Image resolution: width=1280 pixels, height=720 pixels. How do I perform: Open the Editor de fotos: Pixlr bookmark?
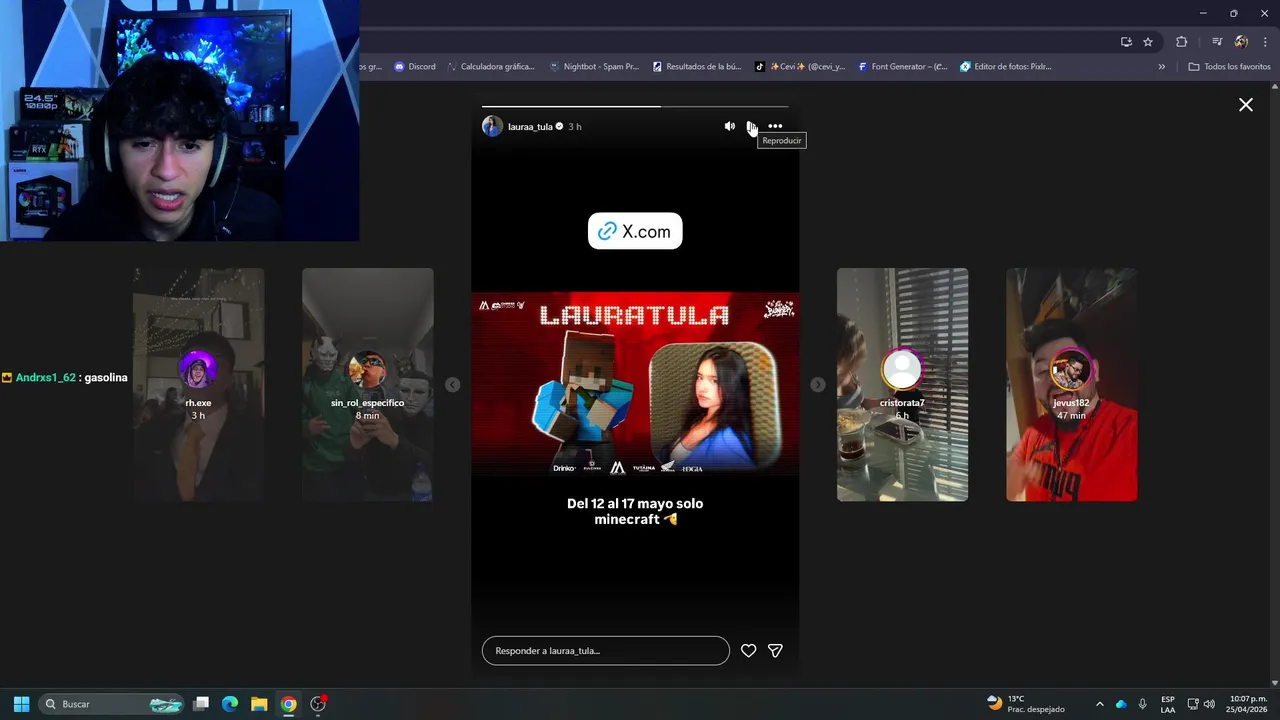pyautogui.click(x=1005, y=67)
